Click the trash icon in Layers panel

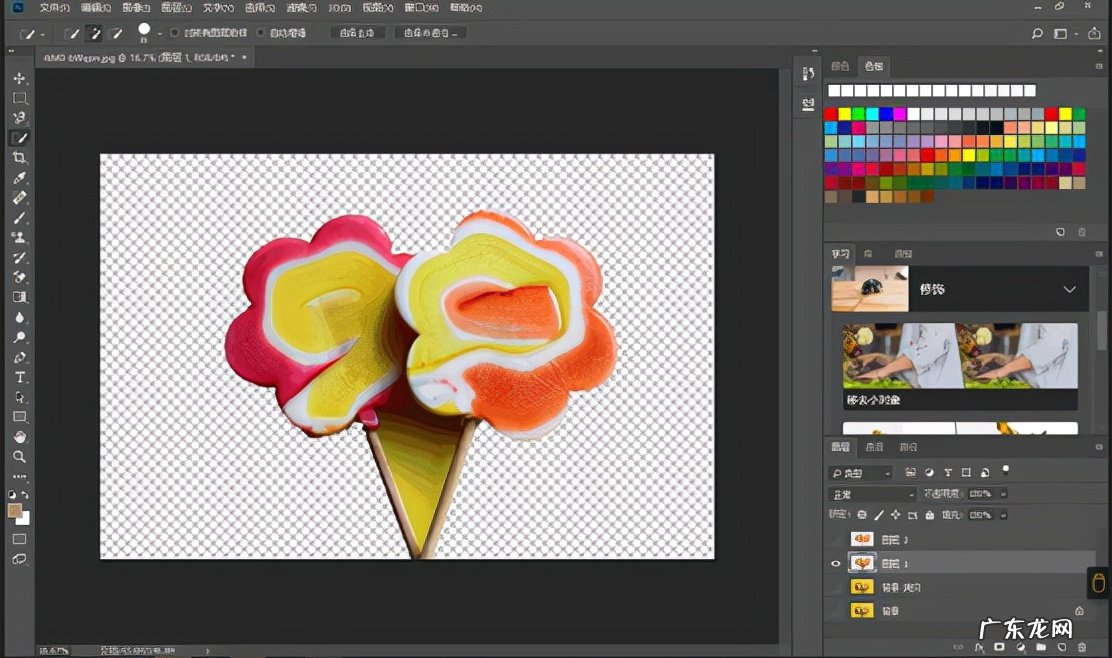(x=1080, y=647)
